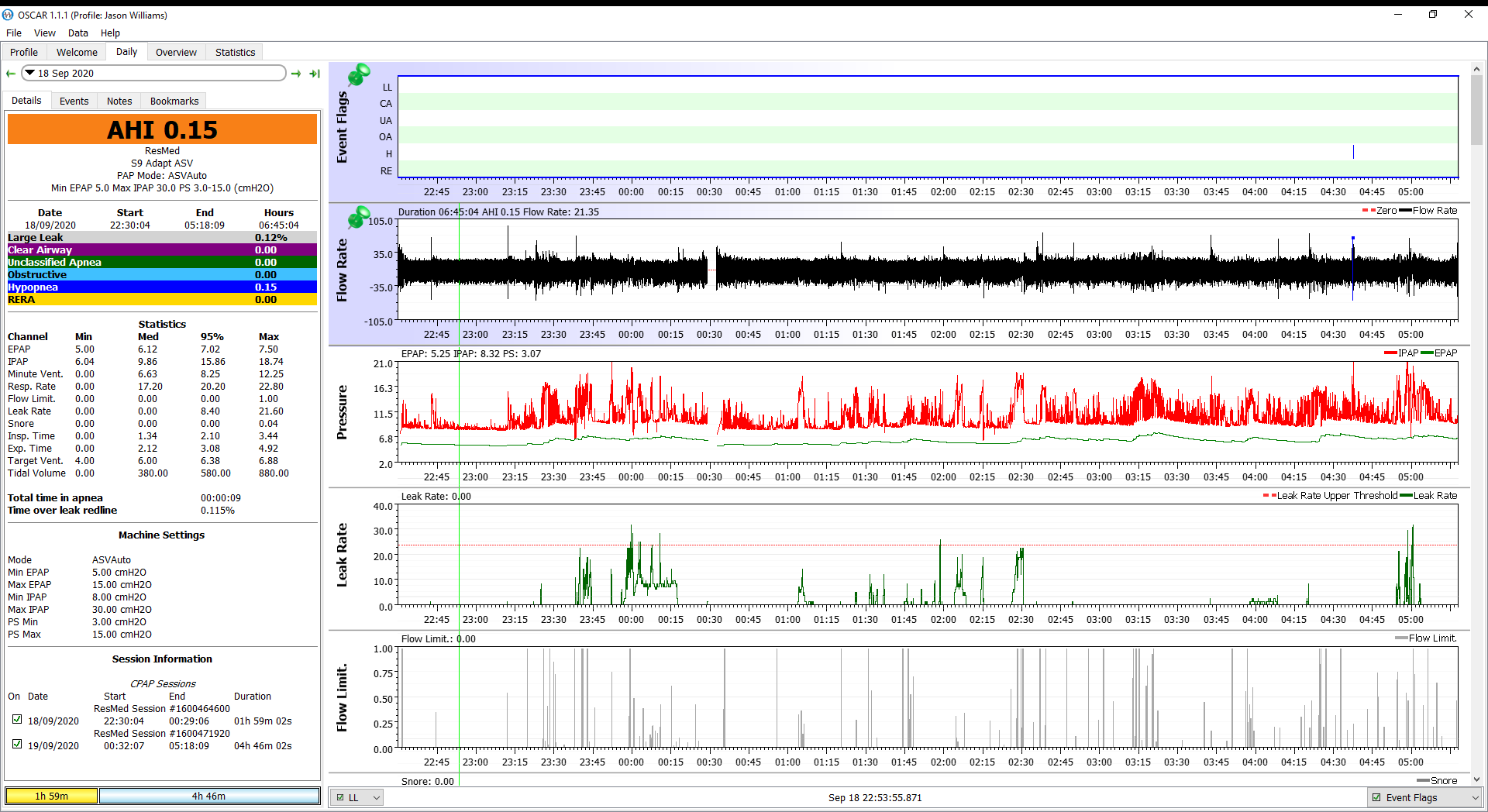This screenshot has width=1488, height=812.
Task: Click the OSCAR application icon in title bar
Action: (x=8, y=15)
